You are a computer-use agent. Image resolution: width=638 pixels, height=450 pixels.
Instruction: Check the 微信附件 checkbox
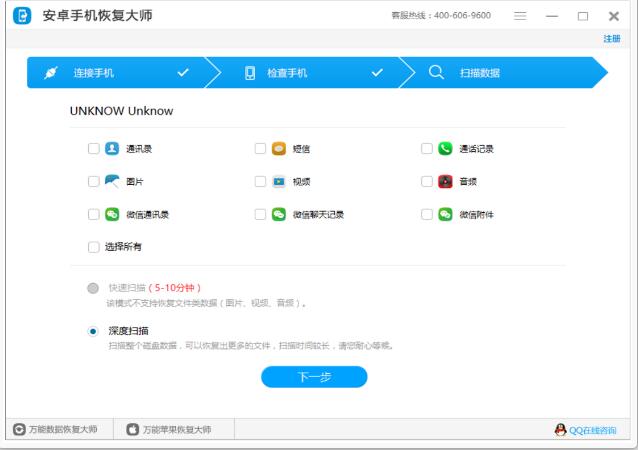[427, 214]
